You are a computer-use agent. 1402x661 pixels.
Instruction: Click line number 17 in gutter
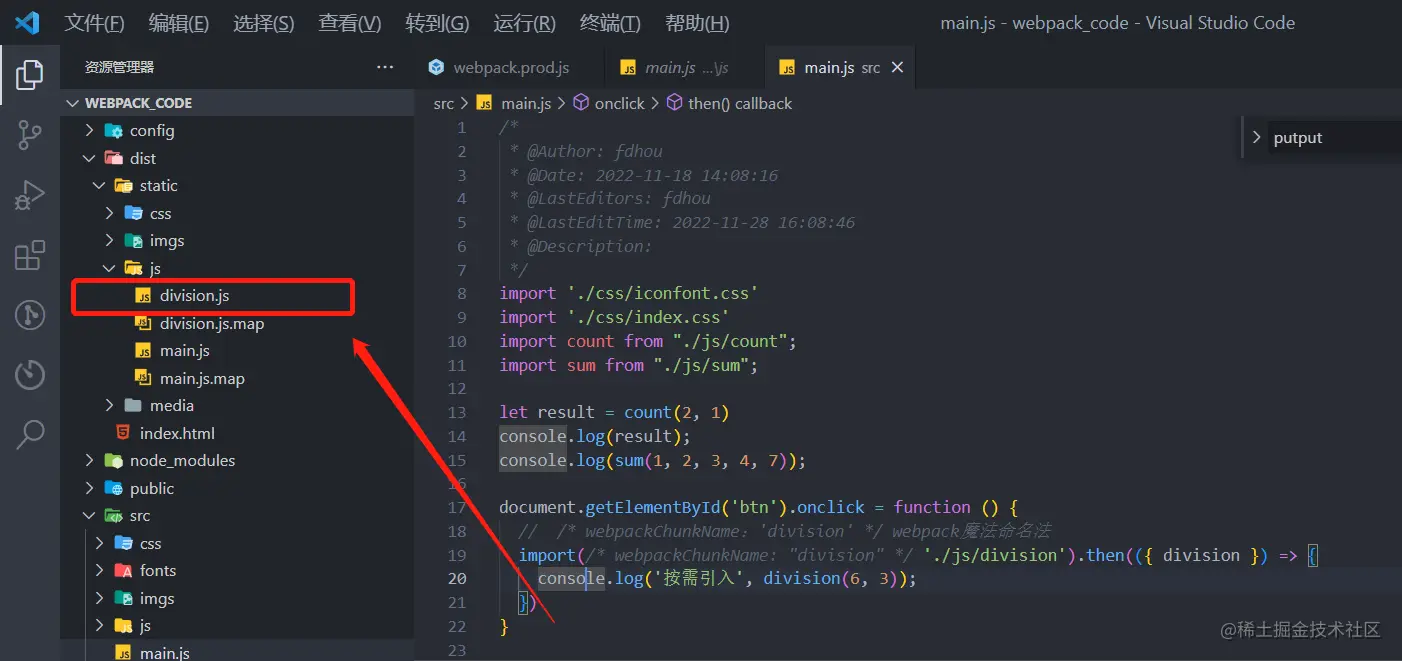coord(457,507)
